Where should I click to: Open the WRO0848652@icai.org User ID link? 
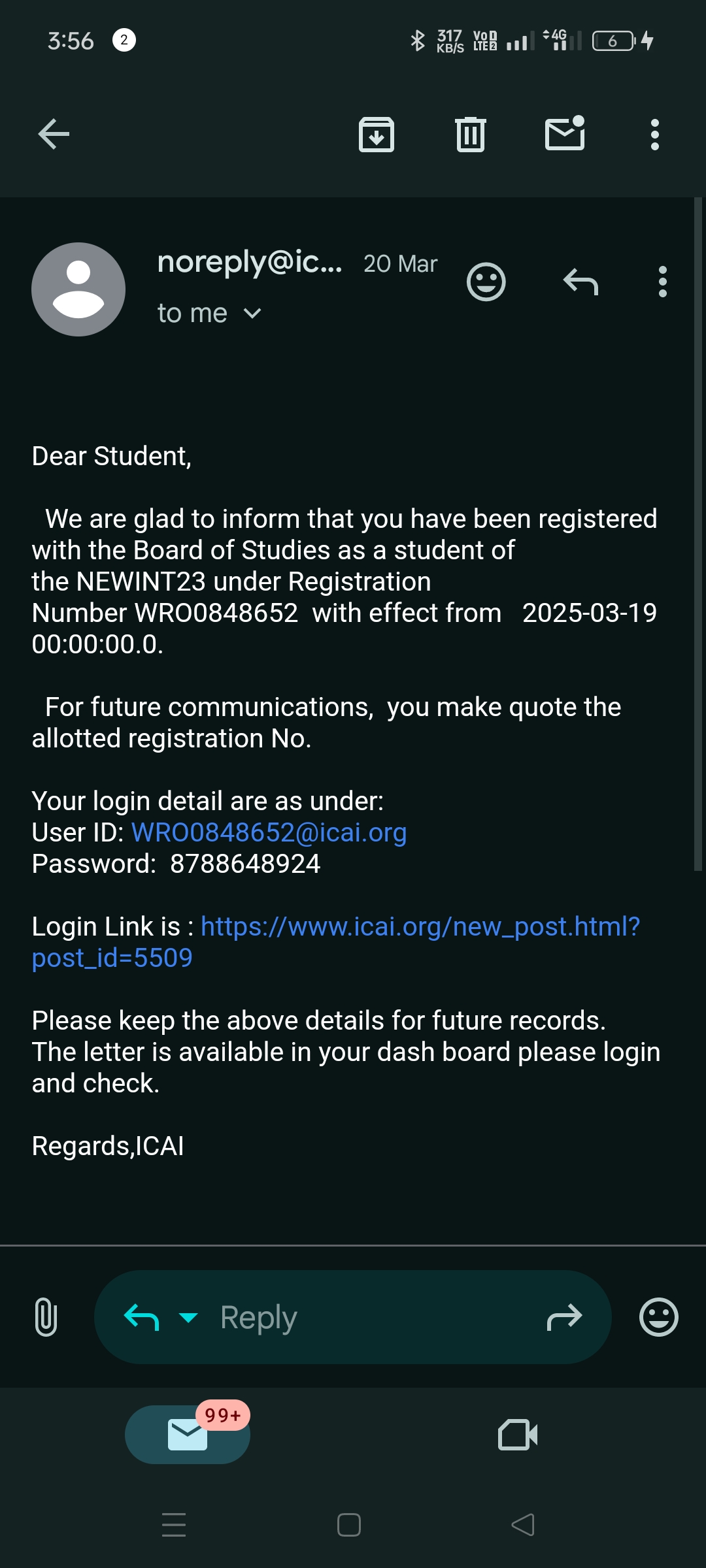(269, 832)
